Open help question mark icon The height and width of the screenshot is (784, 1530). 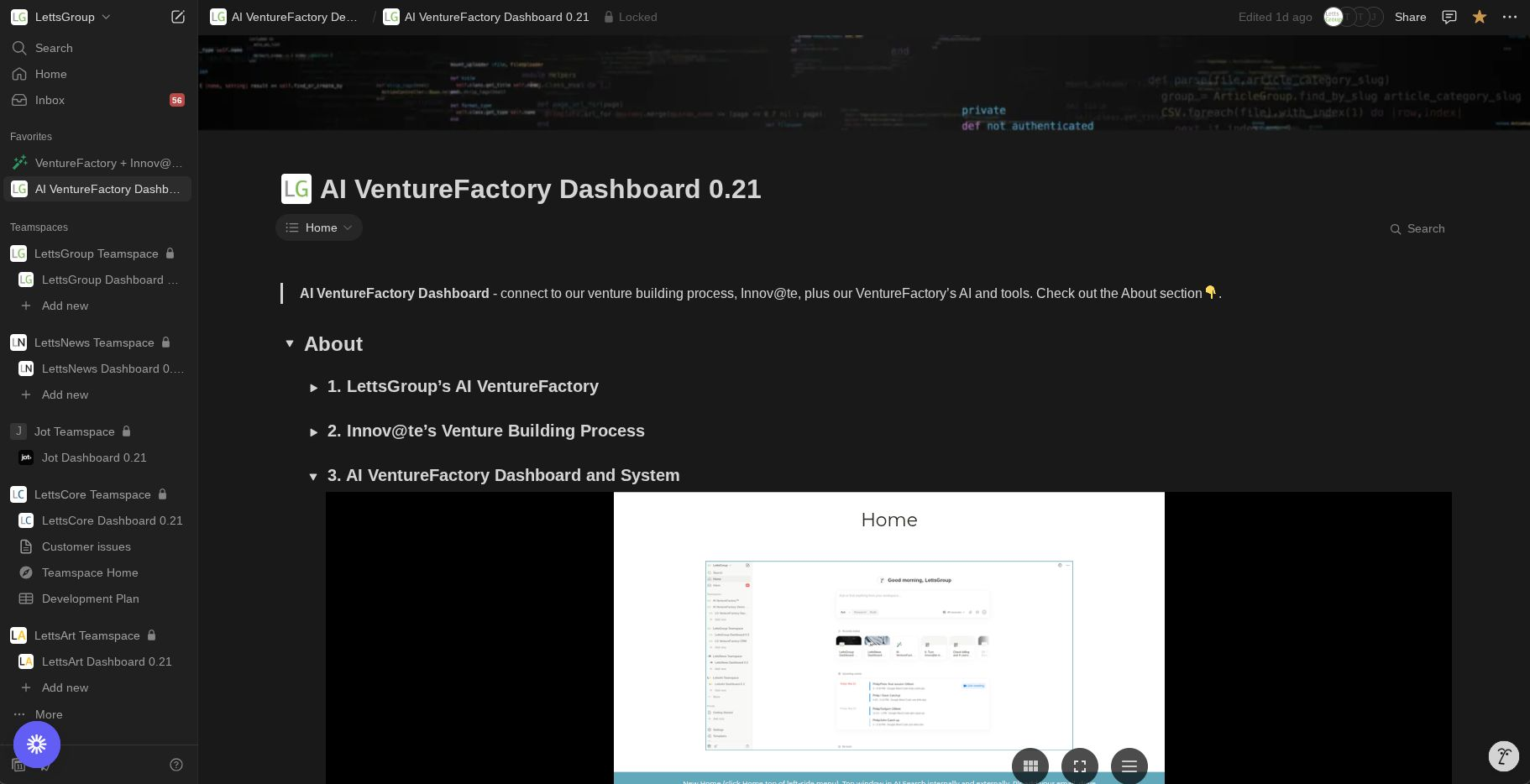(x=176, y=765)
